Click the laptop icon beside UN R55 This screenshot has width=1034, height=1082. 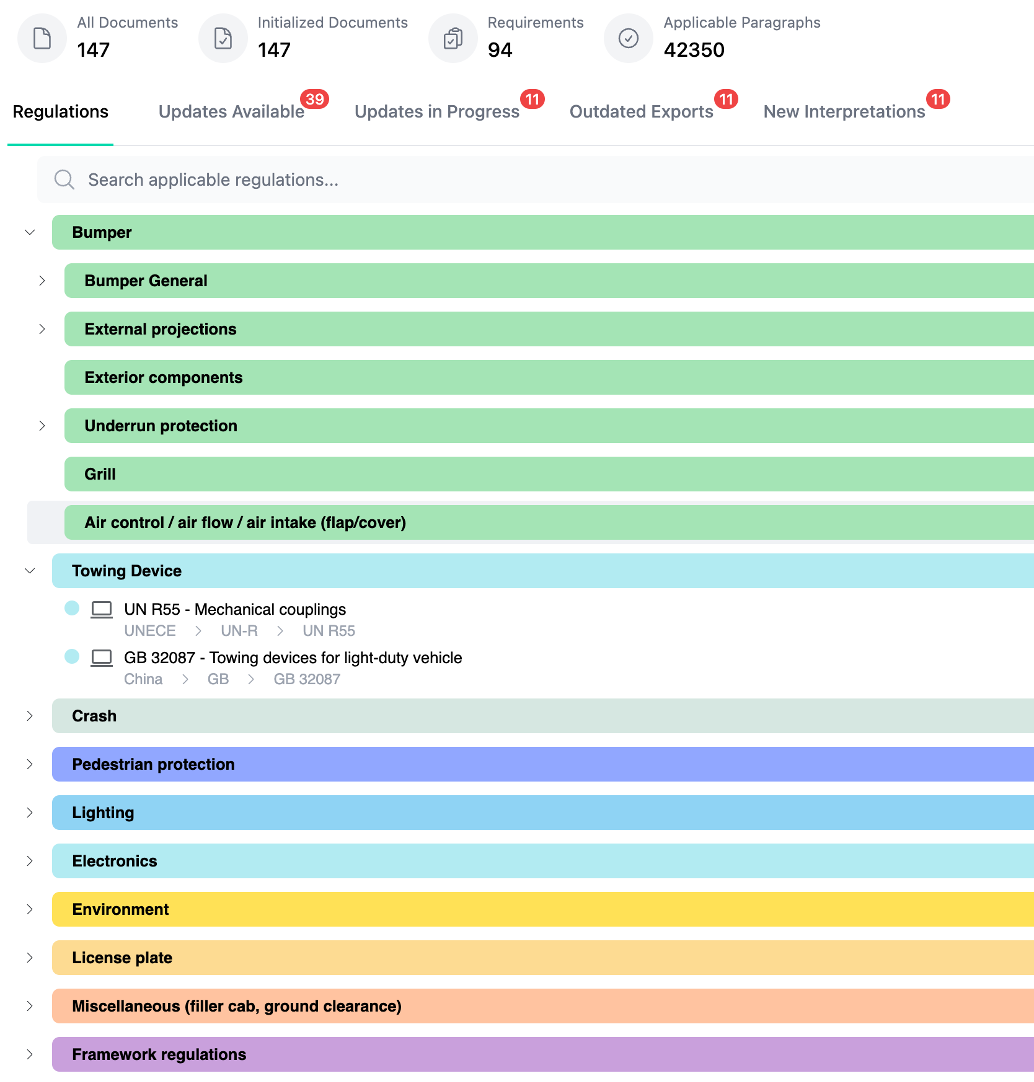(102, 609)
